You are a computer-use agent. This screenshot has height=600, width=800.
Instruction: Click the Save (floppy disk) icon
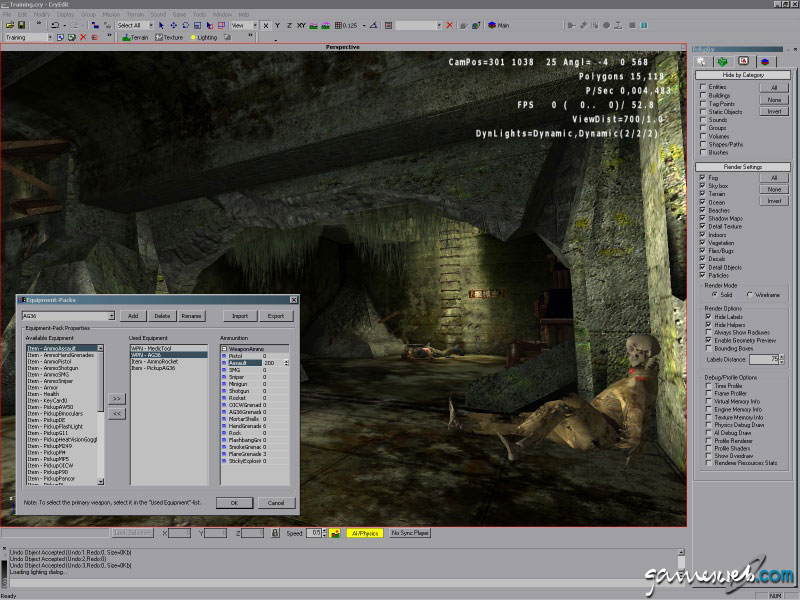(x=21, y=25)
